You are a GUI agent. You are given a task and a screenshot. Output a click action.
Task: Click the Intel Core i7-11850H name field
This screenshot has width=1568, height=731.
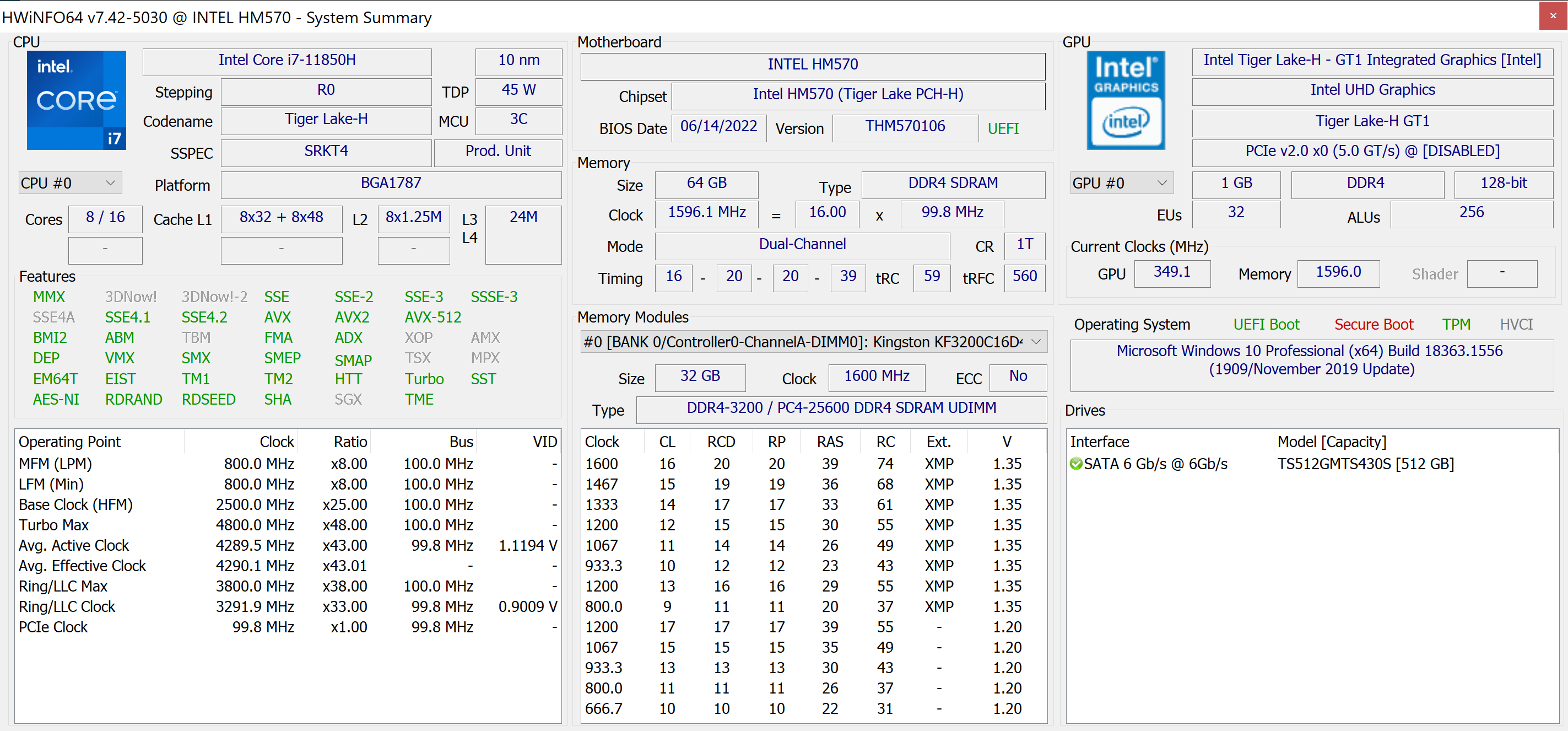[x=286, y=60]
